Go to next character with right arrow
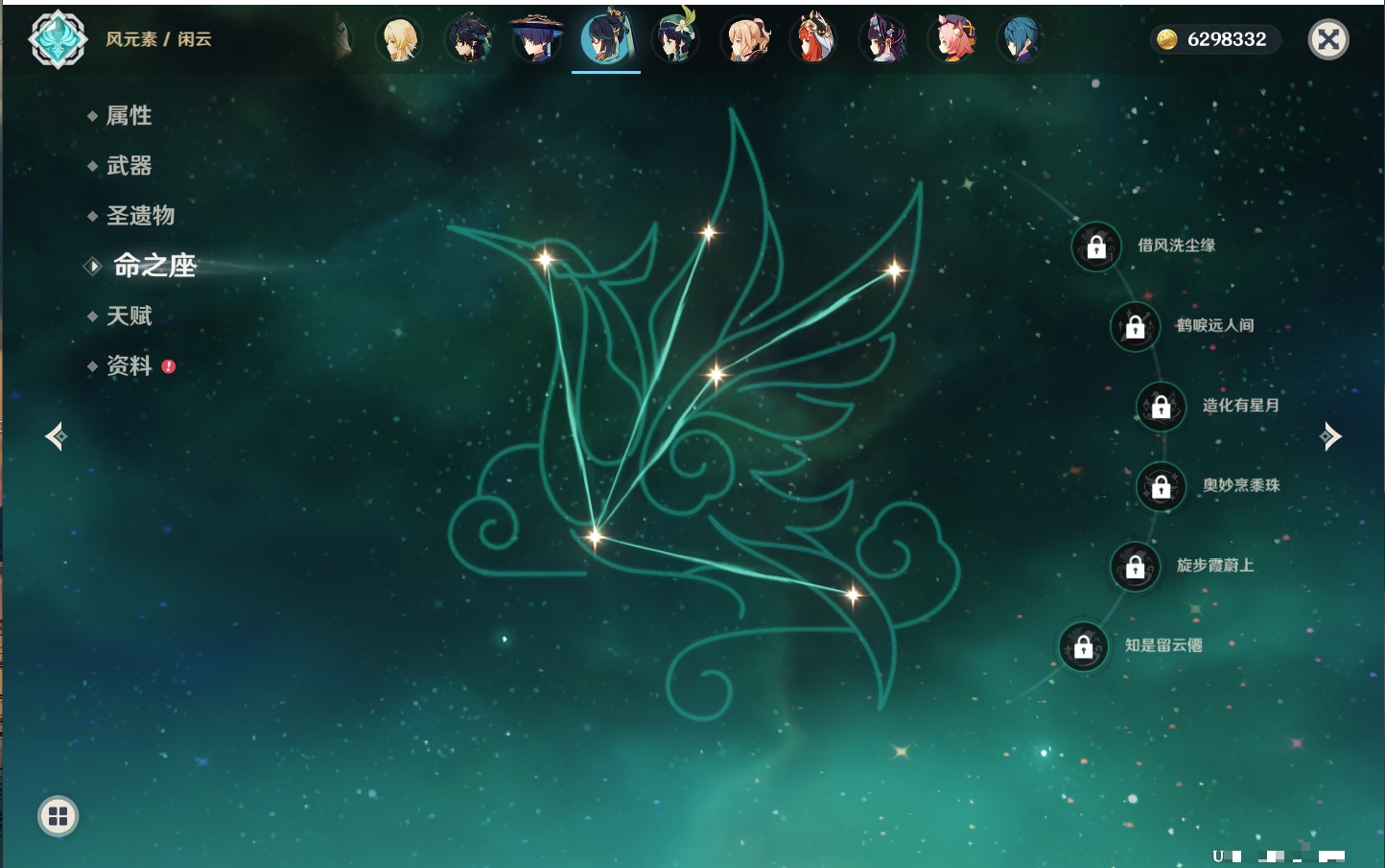Viewport: 1385px width, 868px height. click(x=1330, y=436)
